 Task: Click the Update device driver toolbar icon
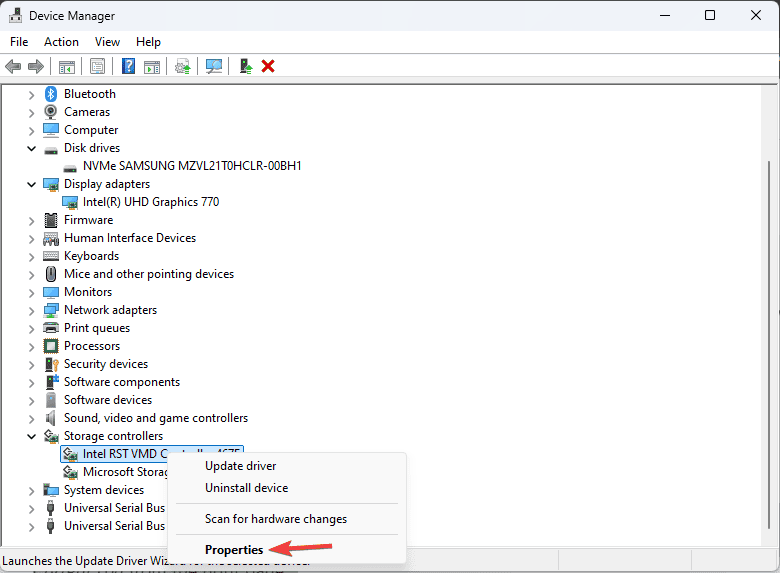183,66
